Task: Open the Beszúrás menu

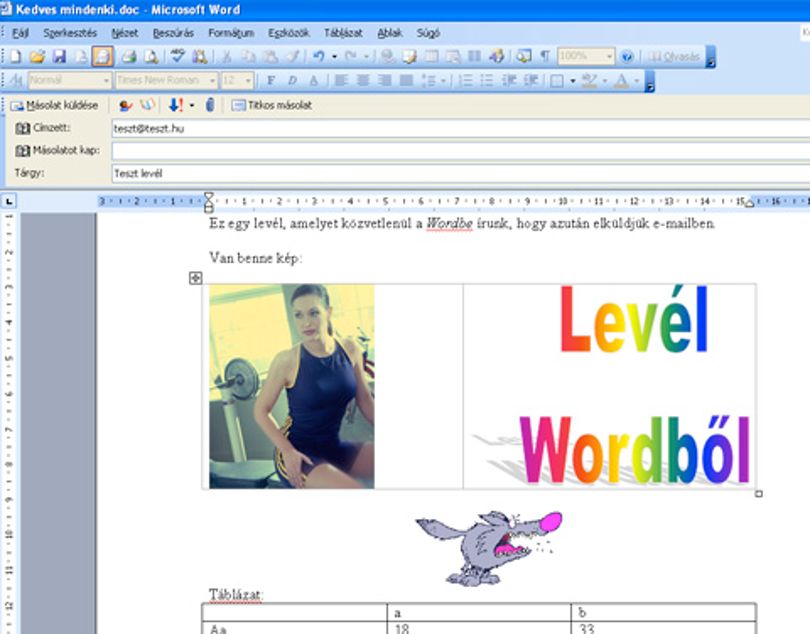Action: (x=173, y=33)
